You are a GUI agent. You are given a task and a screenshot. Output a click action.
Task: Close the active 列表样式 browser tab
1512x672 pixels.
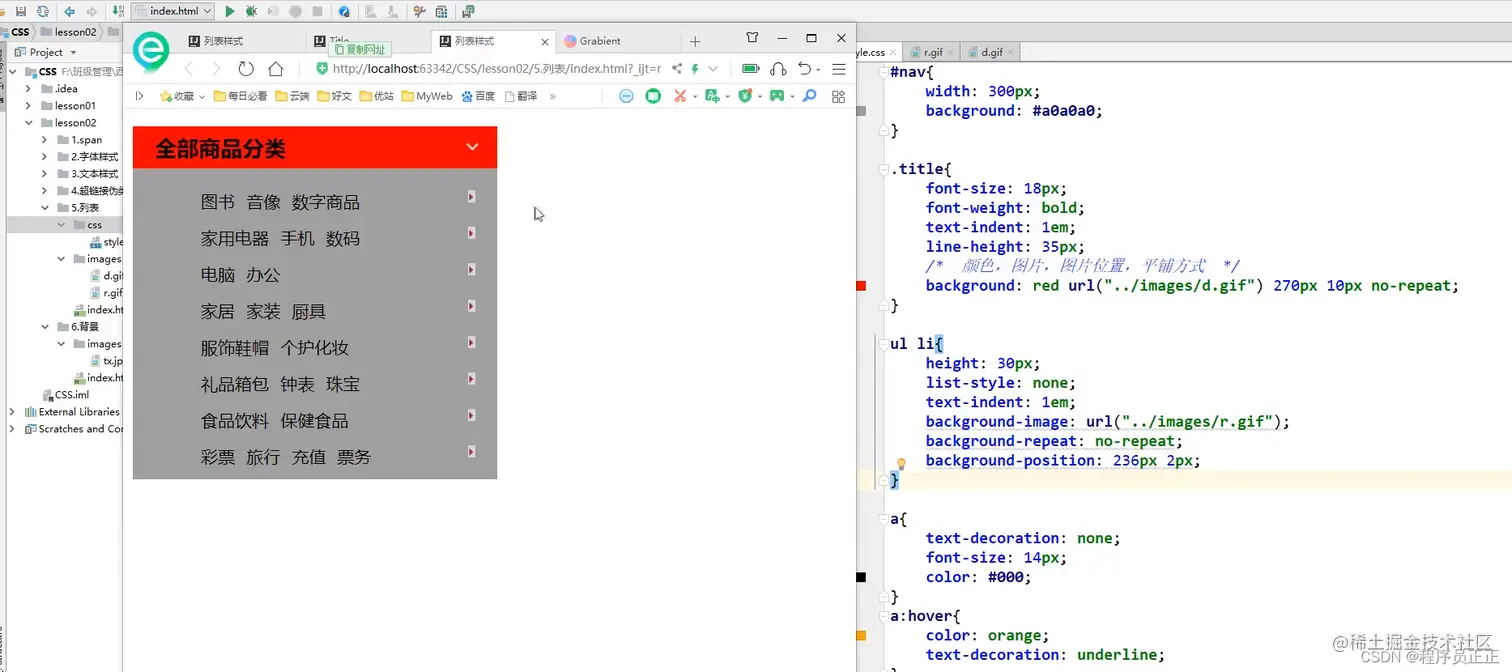click(545, 42)
